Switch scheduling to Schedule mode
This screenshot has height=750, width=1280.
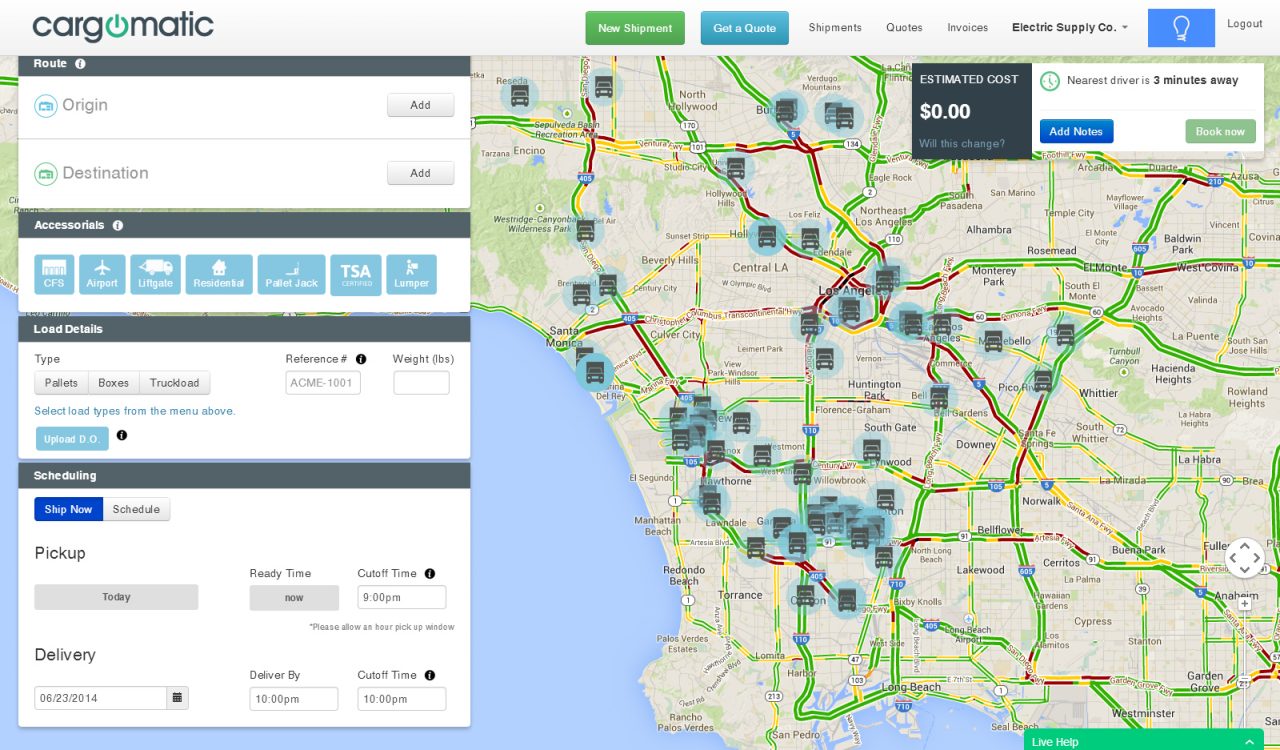click(x=136, y=509)
